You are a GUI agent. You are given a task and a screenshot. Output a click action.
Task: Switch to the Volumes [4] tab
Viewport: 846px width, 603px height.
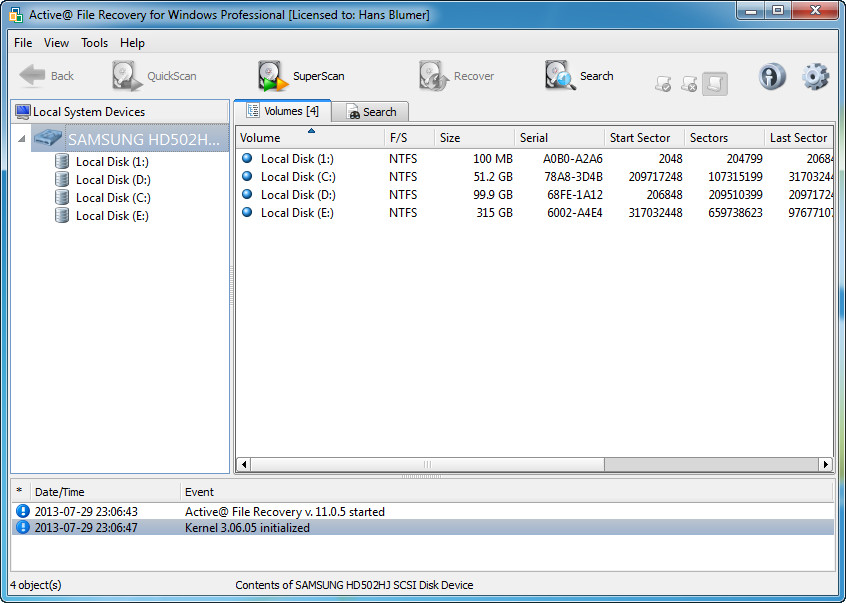(x=282, y=111)
